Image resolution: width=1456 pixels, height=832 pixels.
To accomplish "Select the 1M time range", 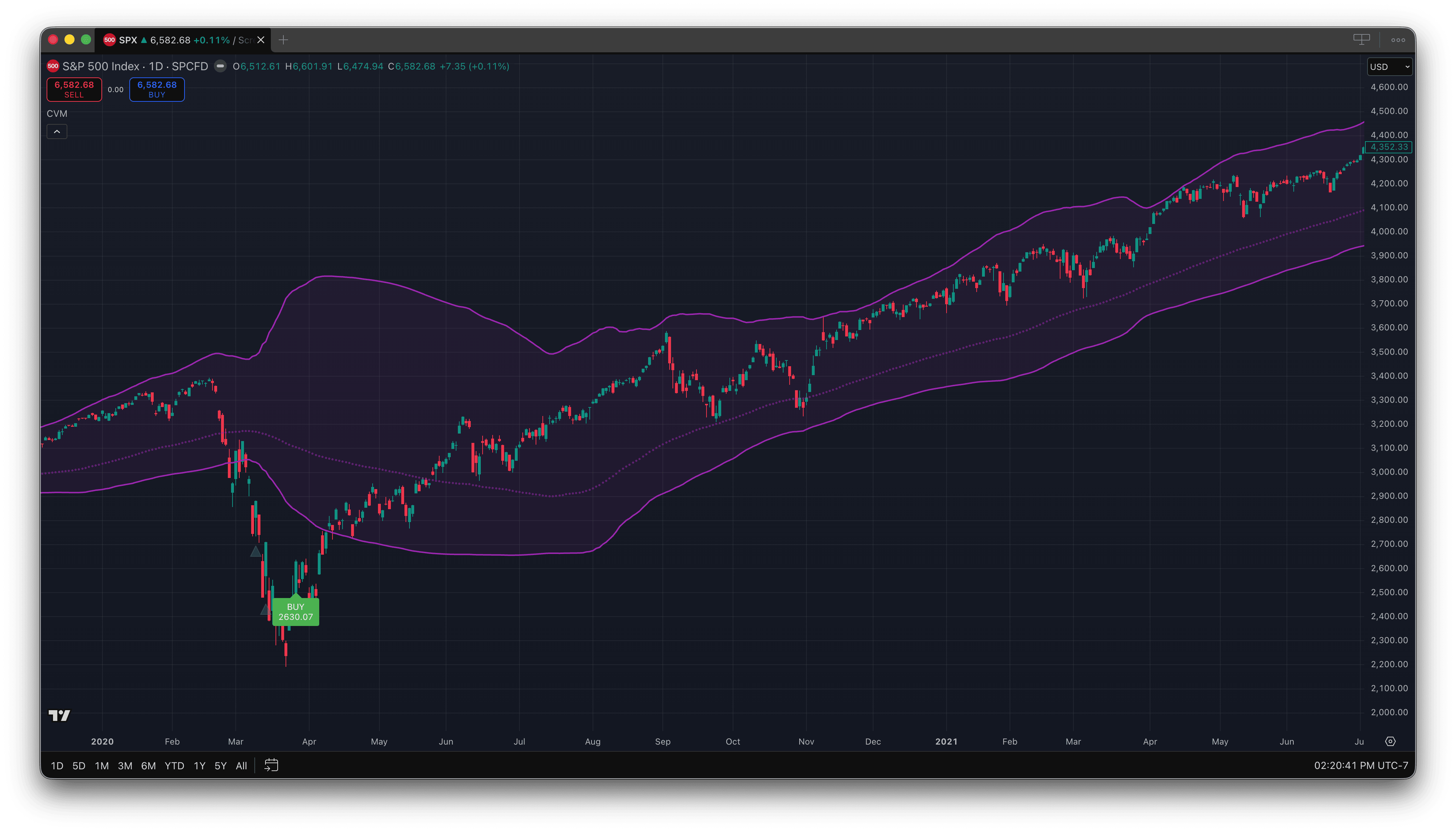I will tap(102, 766).
